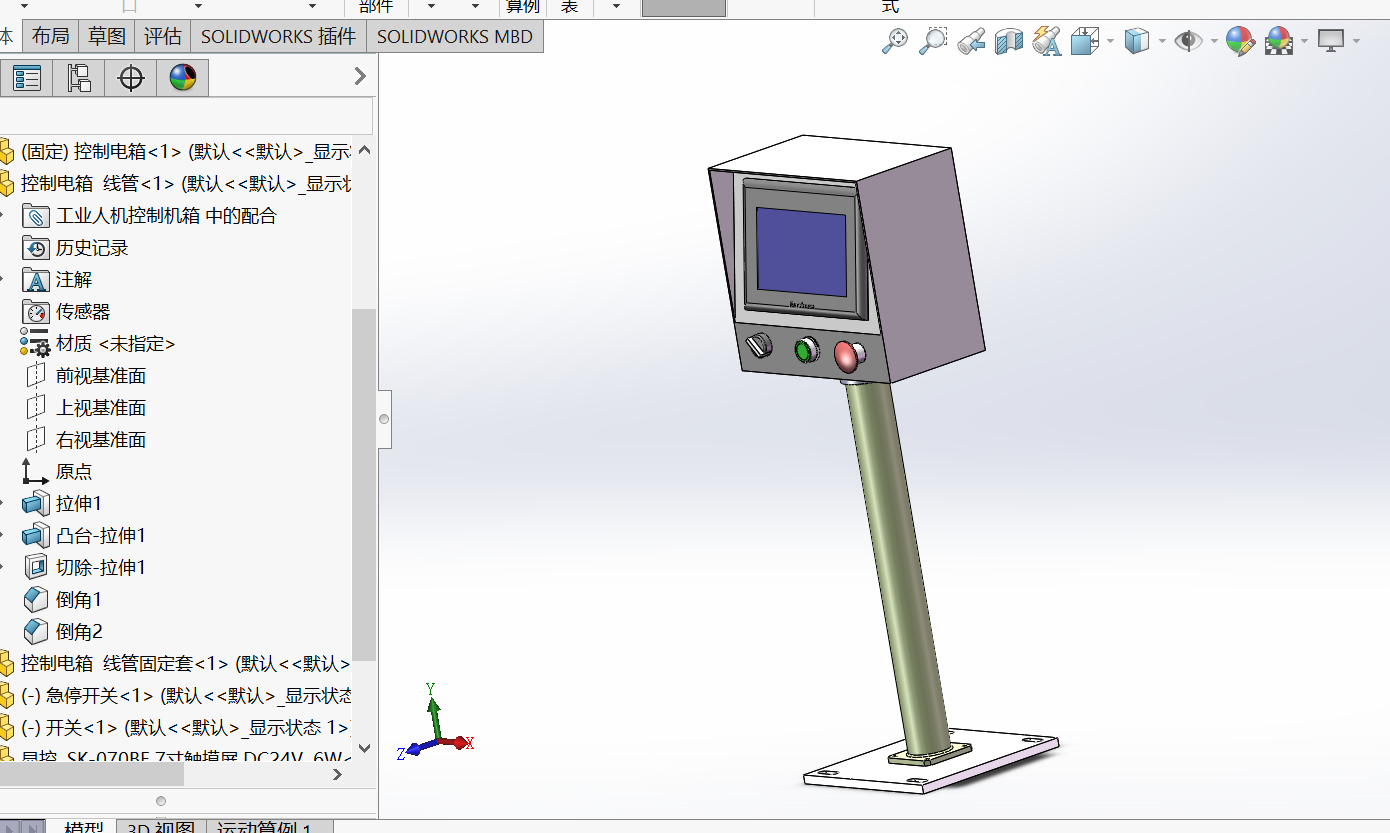This screenshot has height=833, width=1390.
Task: Click the View Settings monitor icon
Action: pos(1331,41)
